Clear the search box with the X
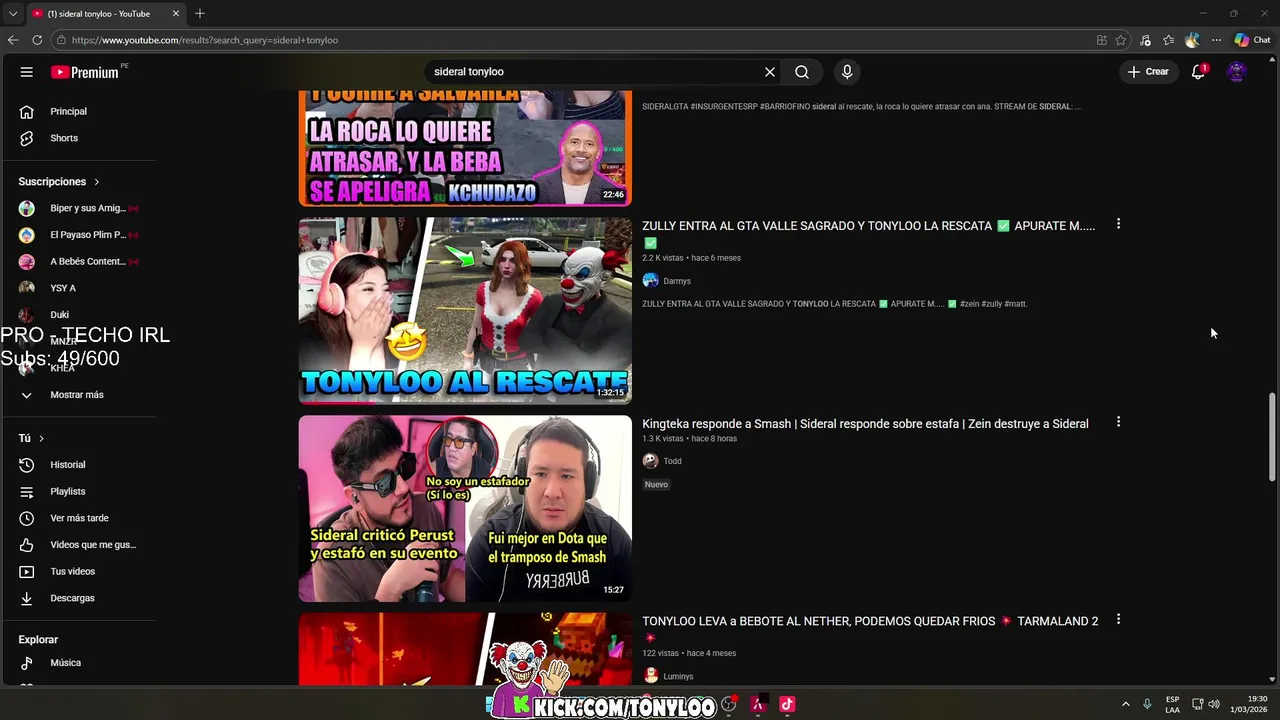The height and width of the screenshot is (720, 1280). 770,72
